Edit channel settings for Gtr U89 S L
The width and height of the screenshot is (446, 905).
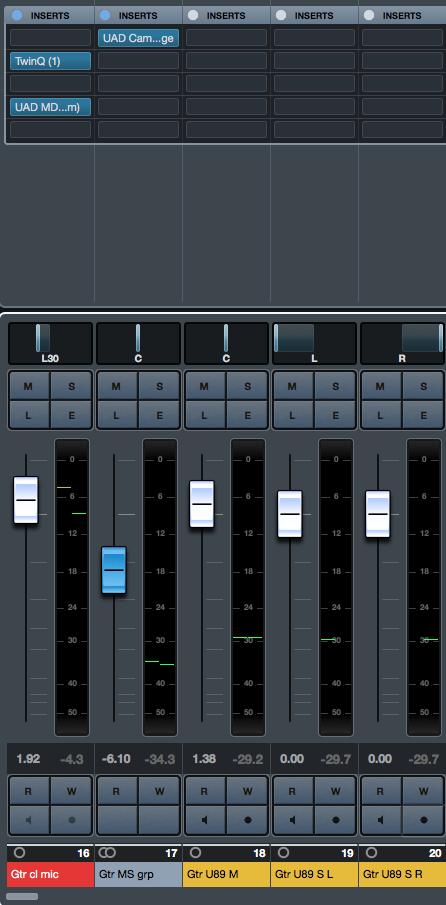(335, 415)
